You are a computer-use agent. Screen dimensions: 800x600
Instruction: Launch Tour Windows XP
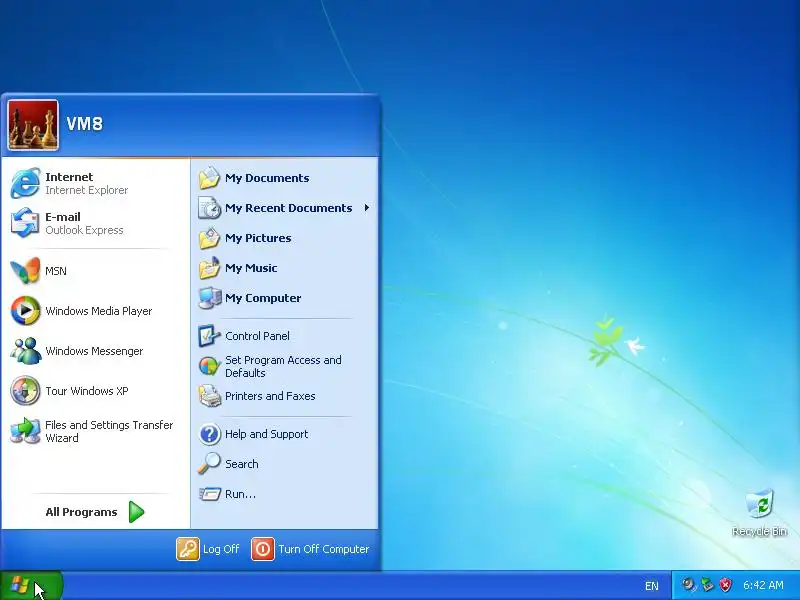tap(95, 391)
